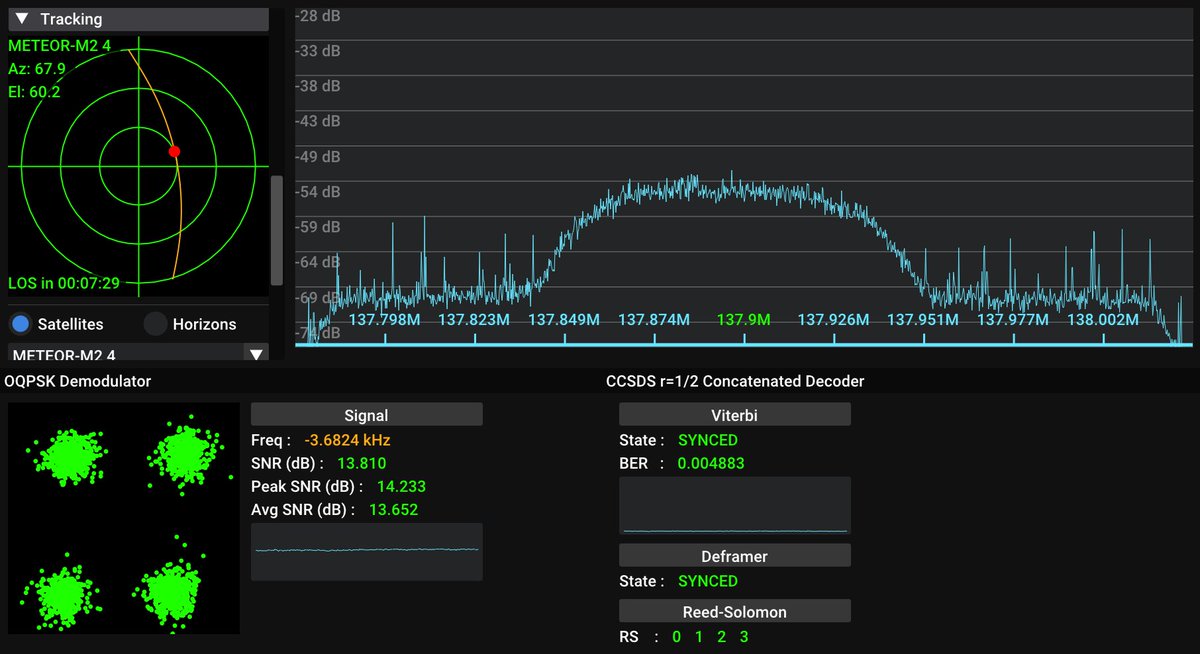
Task: Click the METEOR-M2 4 polar plot label
Action: [x=59, y=45]
